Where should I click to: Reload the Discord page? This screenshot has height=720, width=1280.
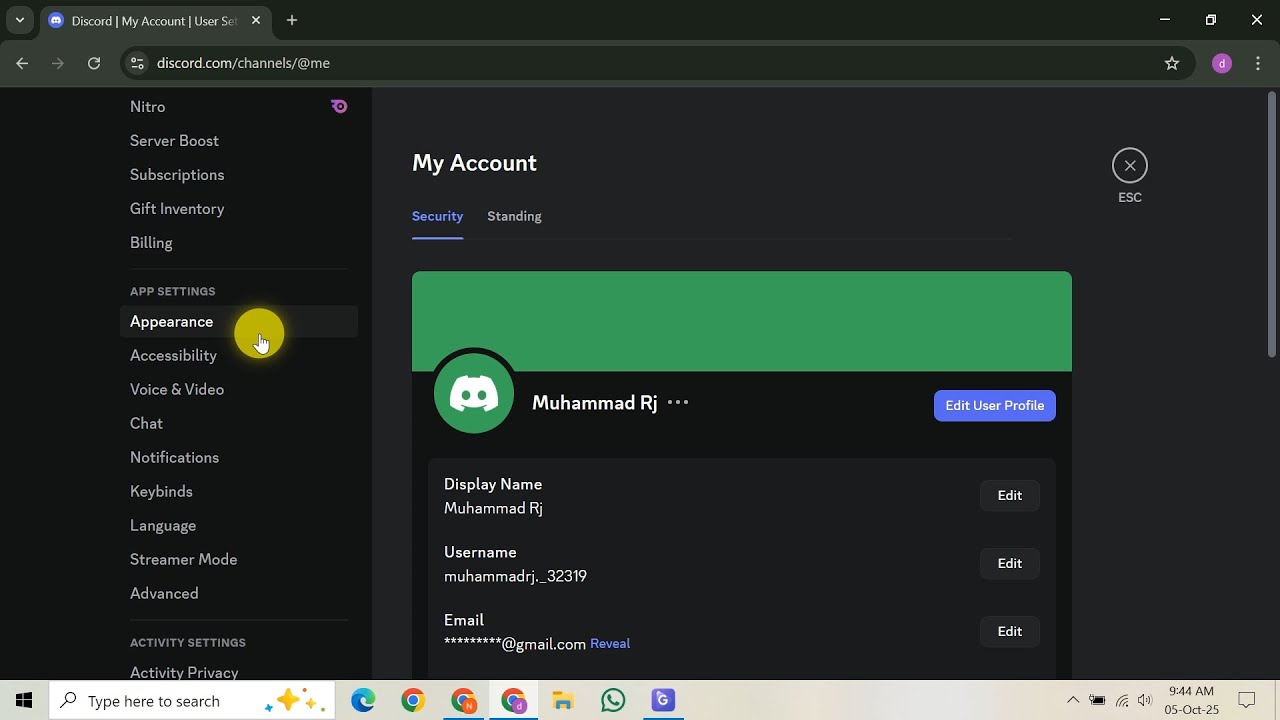pyautogui.click(x=94, y=63)
